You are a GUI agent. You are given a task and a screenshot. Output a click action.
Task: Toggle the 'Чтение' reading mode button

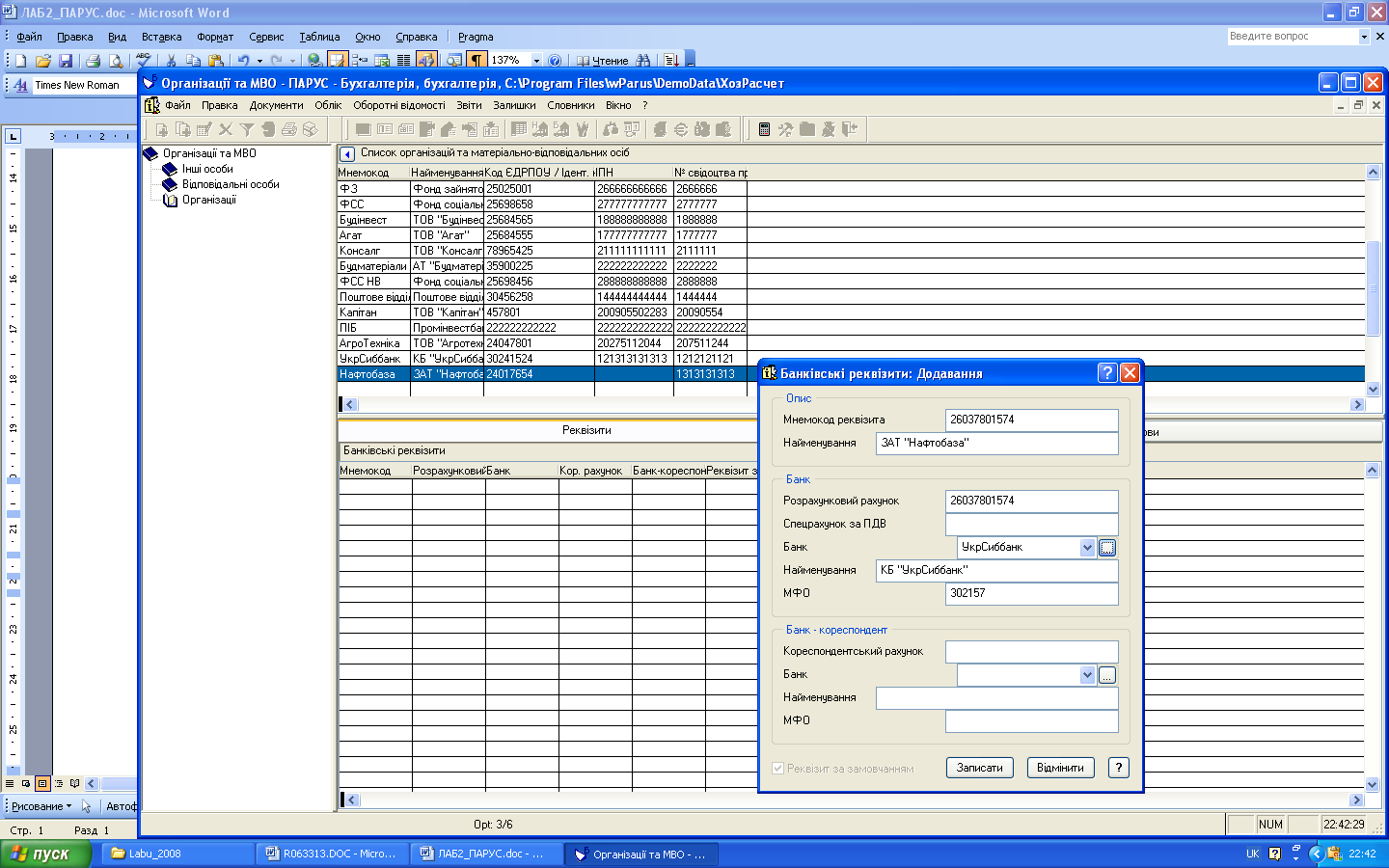coord(603,60)
